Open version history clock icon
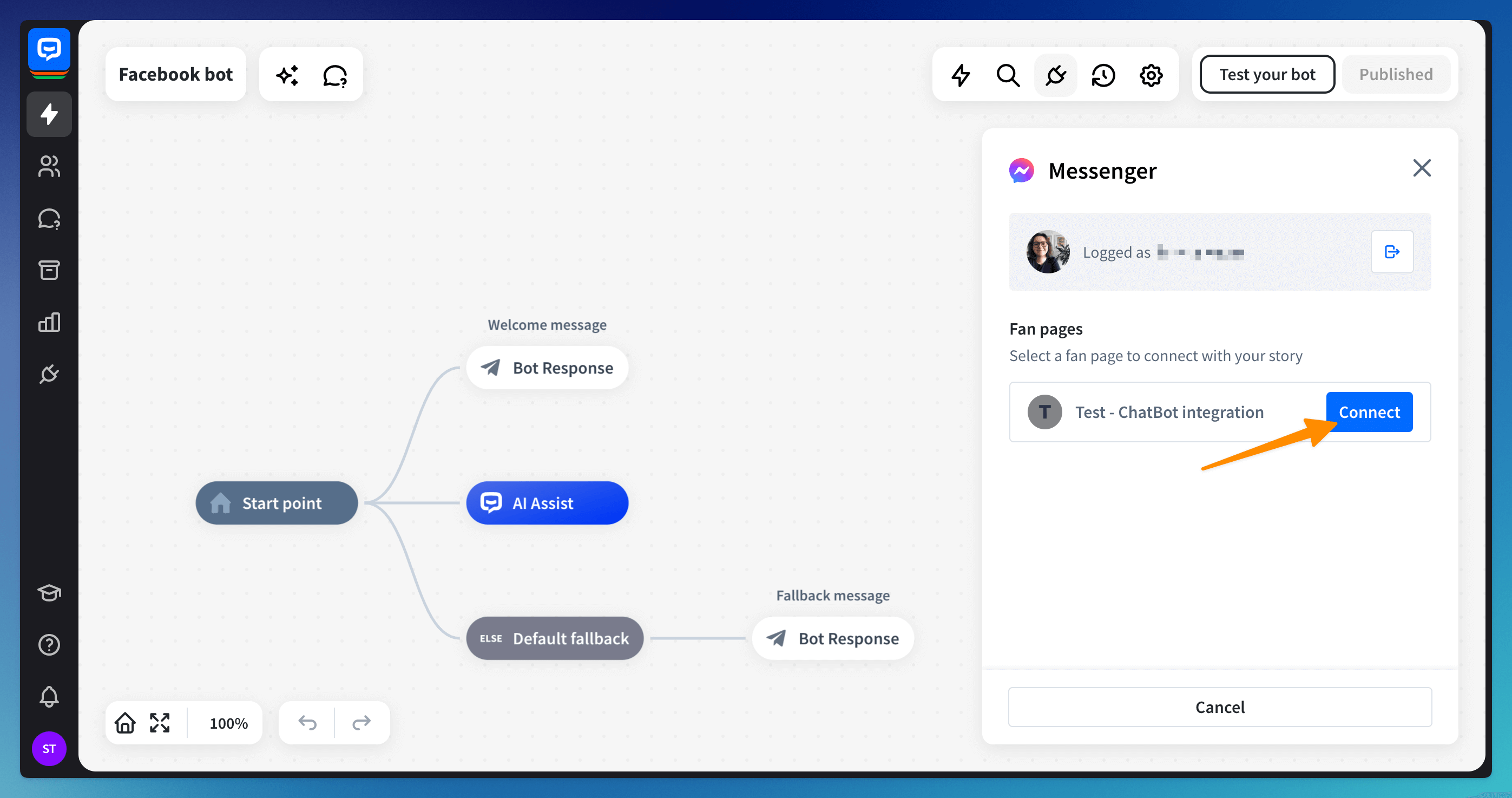The image size is (1512, 798). pos(1103,75)
